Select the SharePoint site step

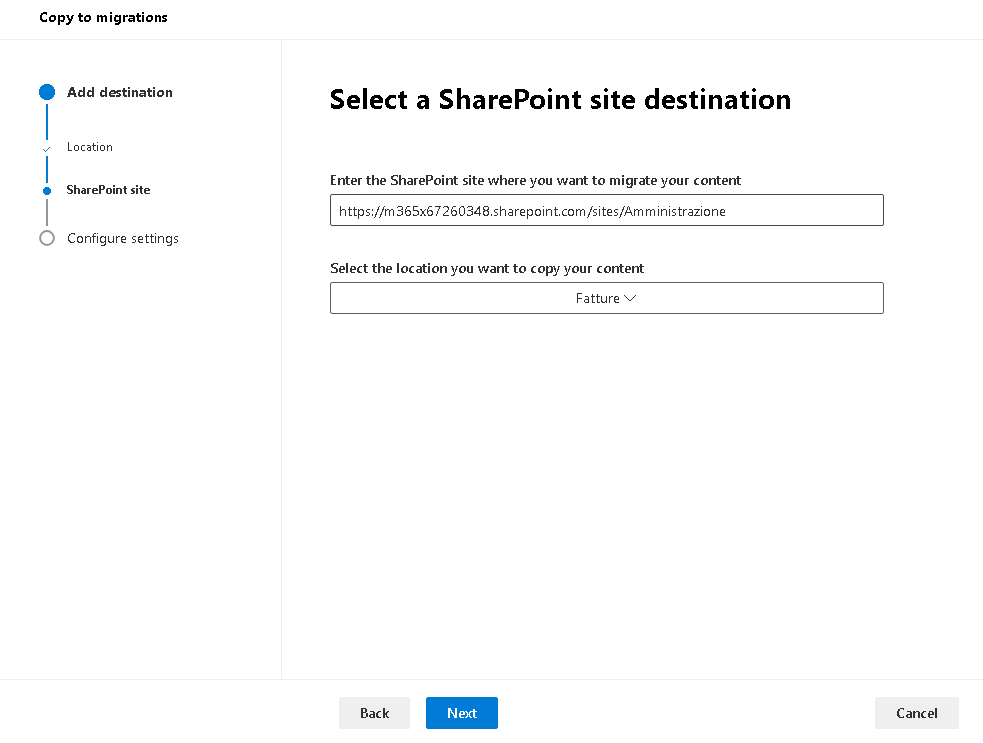pos(108,190)
